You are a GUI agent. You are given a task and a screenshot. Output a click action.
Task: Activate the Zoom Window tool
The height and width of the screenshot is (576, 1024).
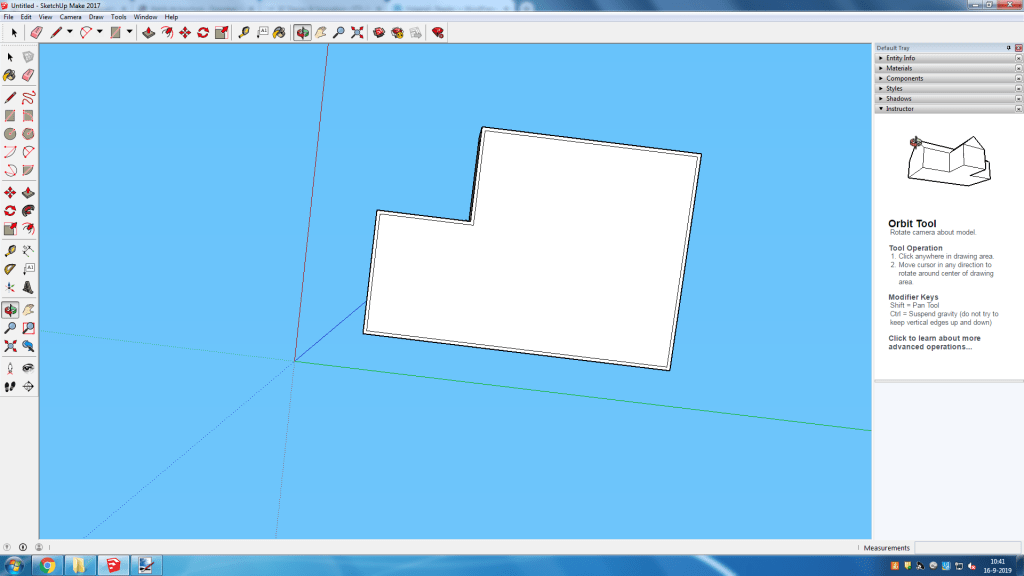(x=29, y=328)
